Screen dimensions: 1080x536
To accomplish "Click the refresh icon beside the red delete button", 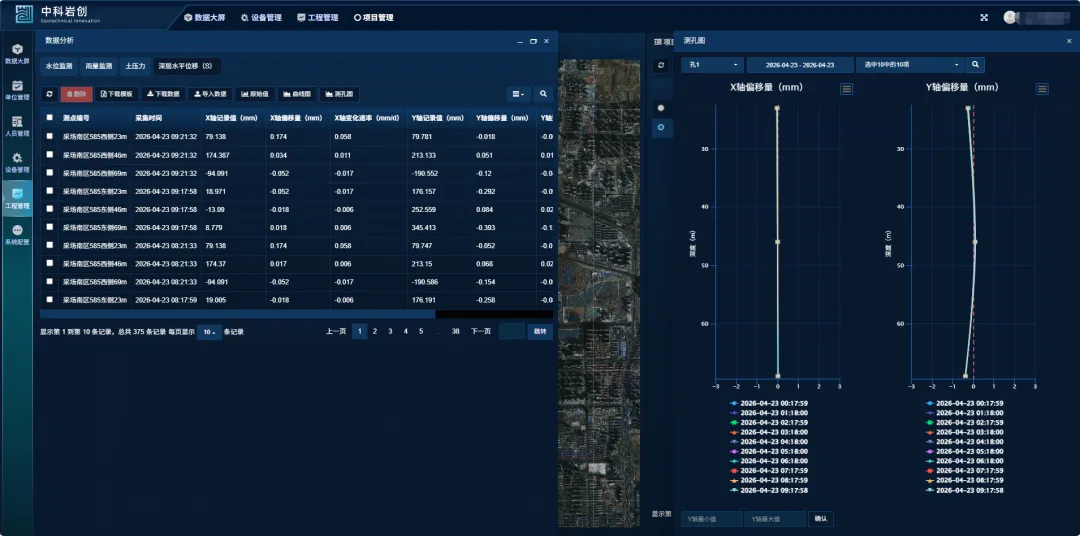I will coord(49,94).
